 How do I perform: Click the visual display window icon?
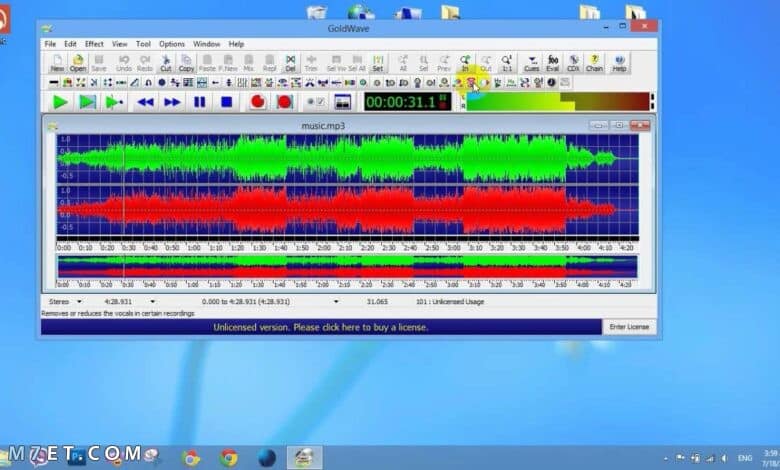pos(342,102)
